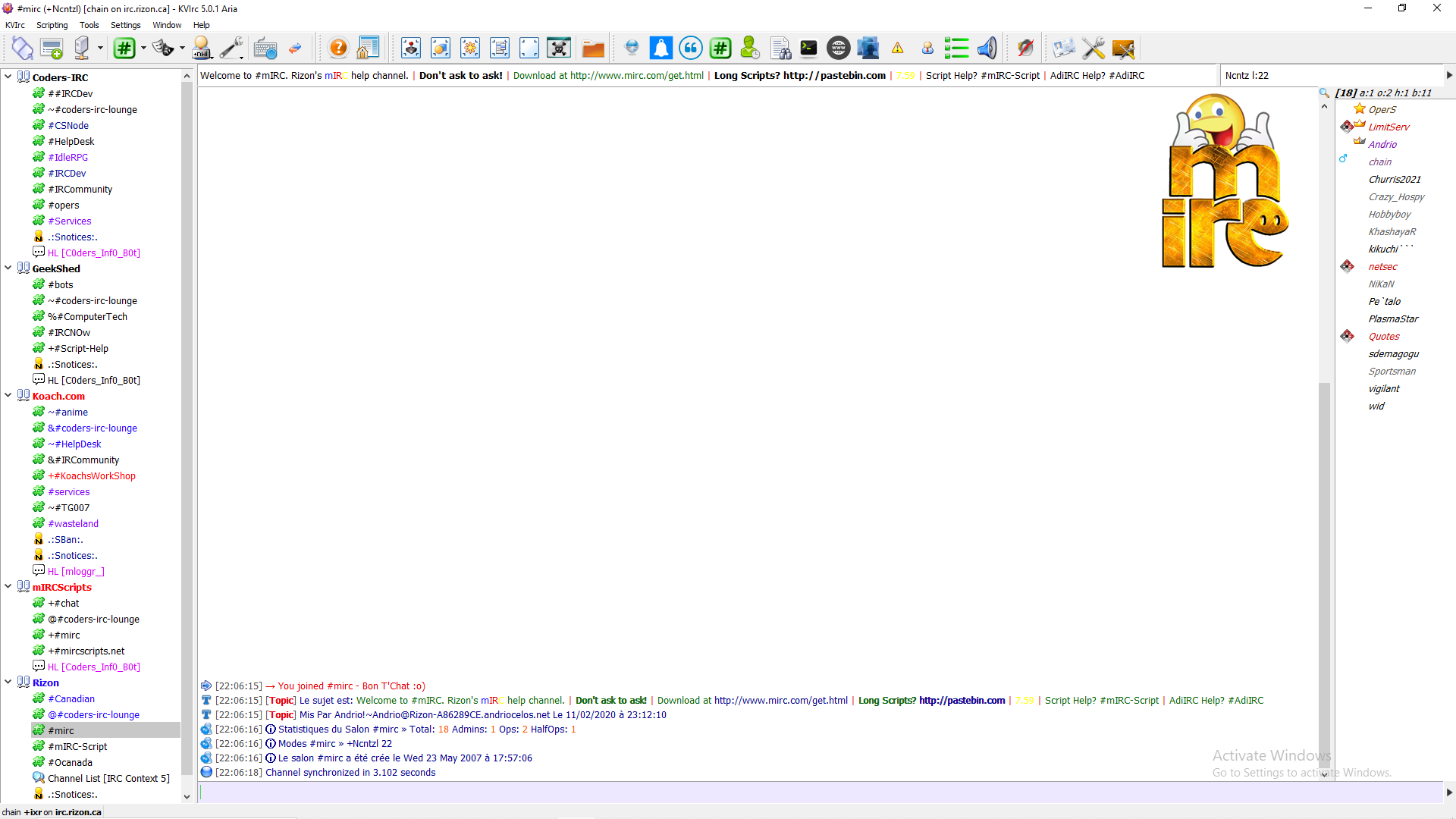Click the search magnifier above user list
Image resolution: width=1456 pixels, height=819 pixels.
[x=1324, y=93]
